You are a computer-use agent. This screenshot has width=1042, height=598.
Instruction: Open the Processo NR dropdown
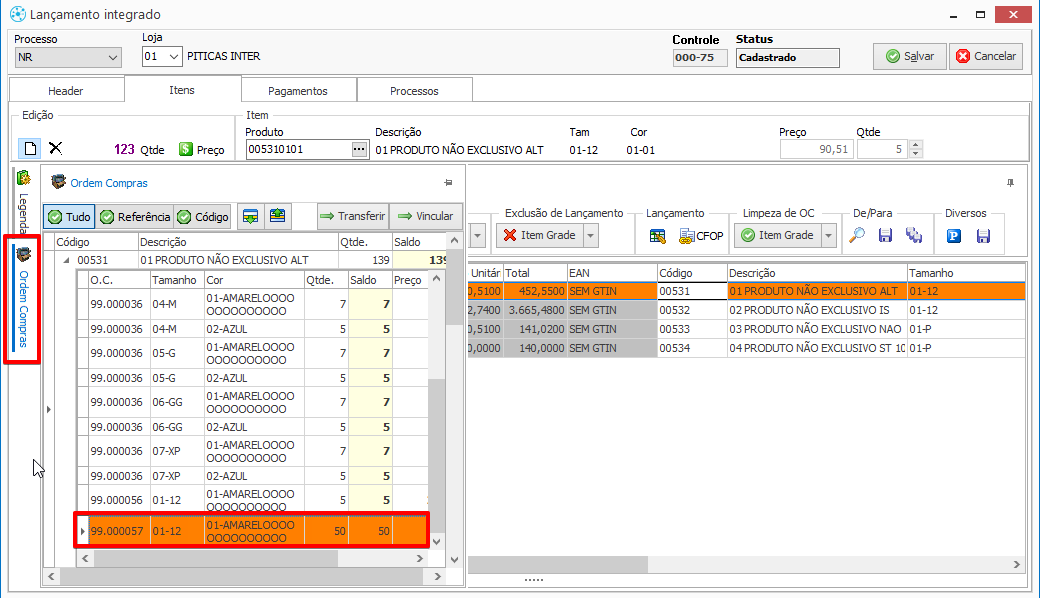point(112,57)
